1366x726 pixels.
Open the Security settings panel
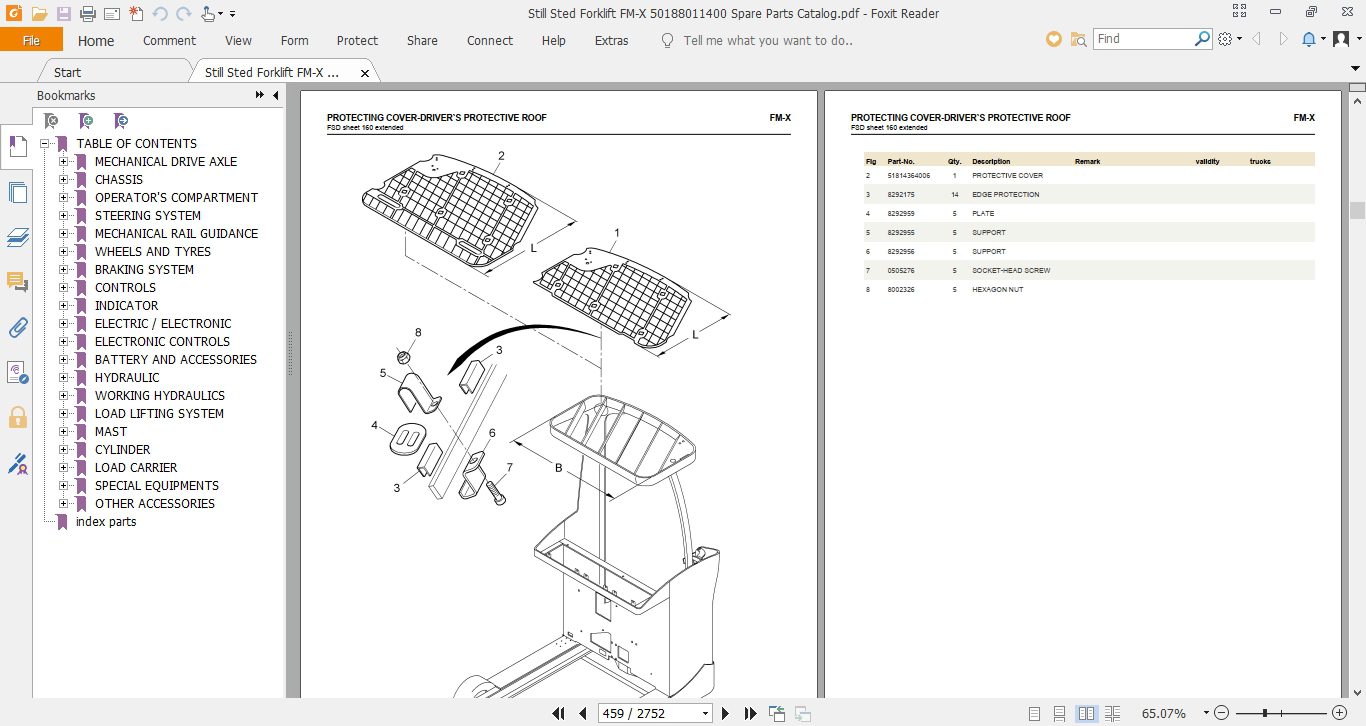[x=17, y=418]
